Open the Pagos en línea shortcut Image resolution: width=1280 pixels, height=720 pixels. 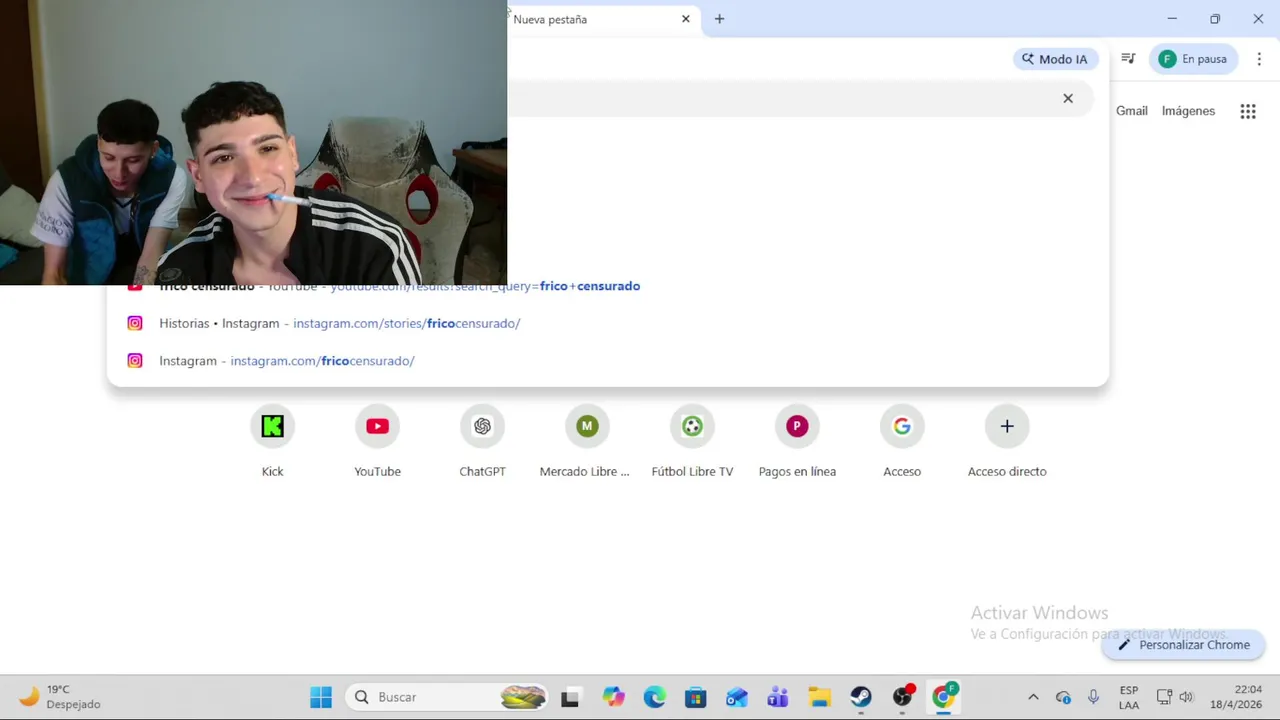(797, 440)
